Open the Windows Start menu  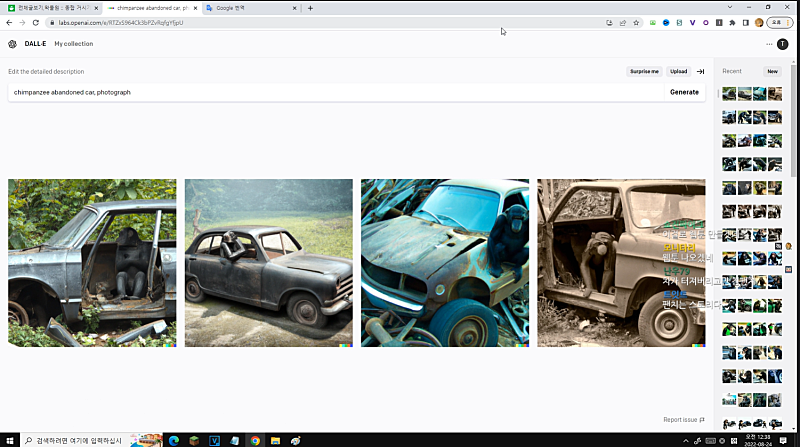click(10, 440)
